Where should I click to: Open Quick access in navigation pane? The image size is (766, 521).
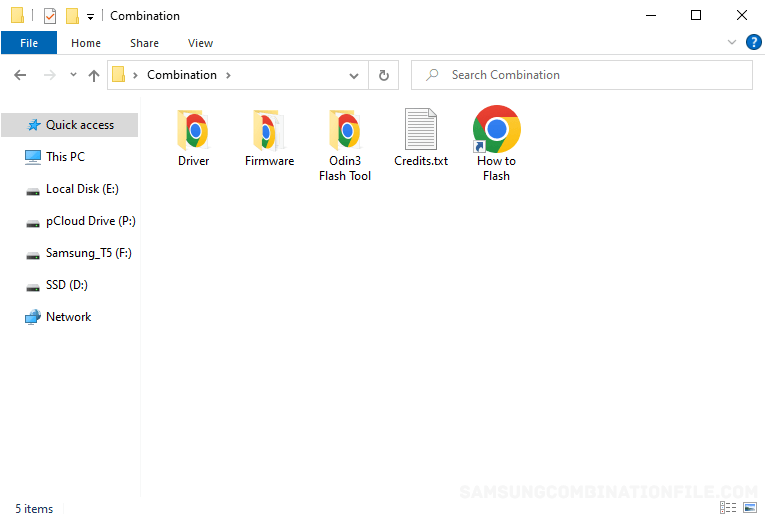pyautogui.click(x=70, y=125)
